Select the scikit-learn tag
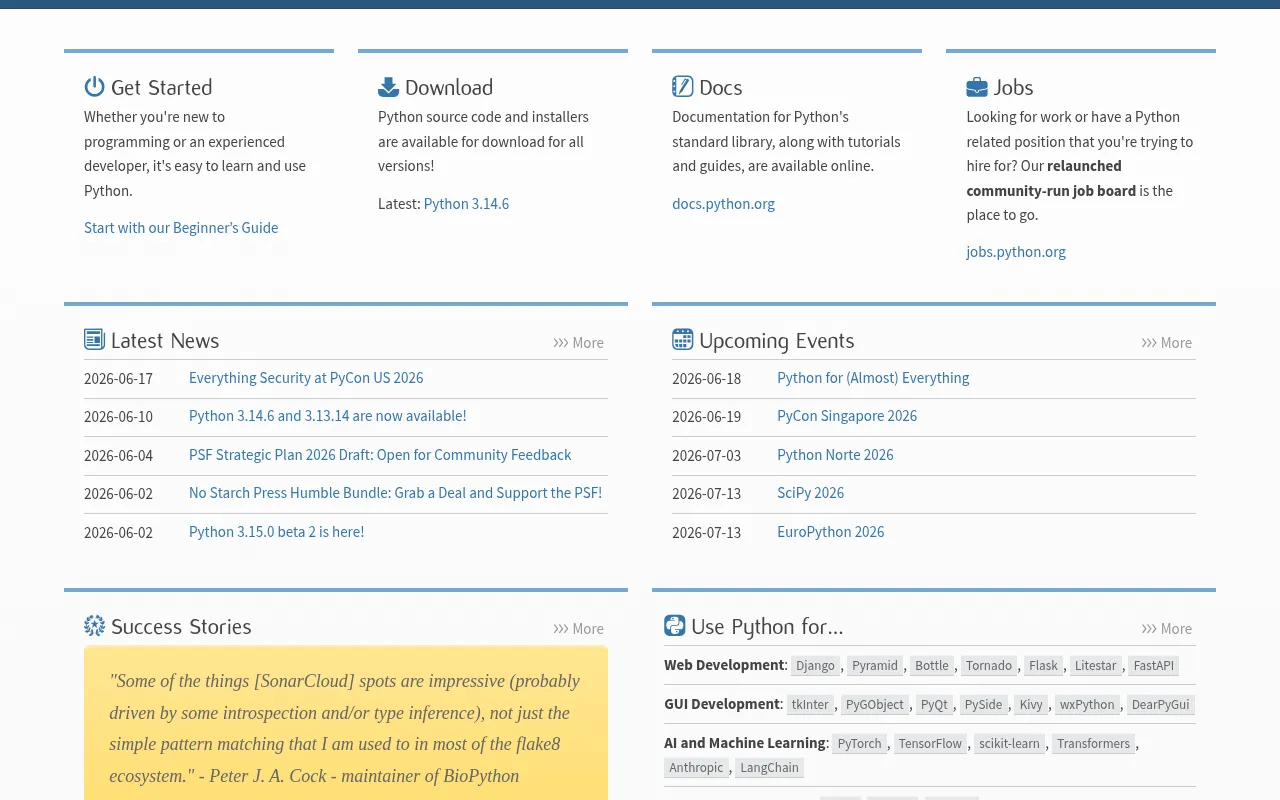This screenshot has height=800, width=1280. (1009, 744)
